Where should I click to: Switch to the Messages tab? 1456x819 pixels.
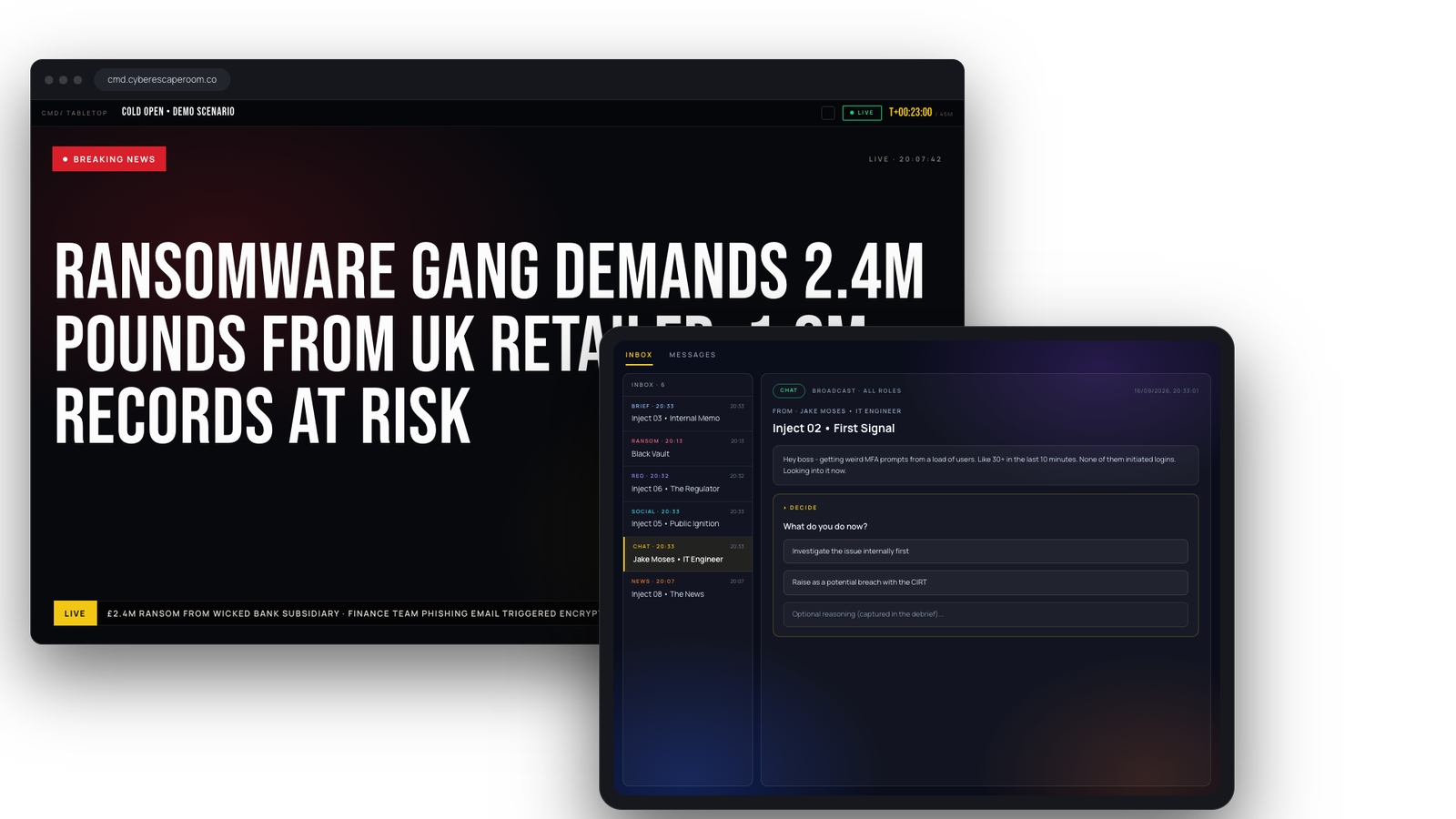tap(693, 355)
